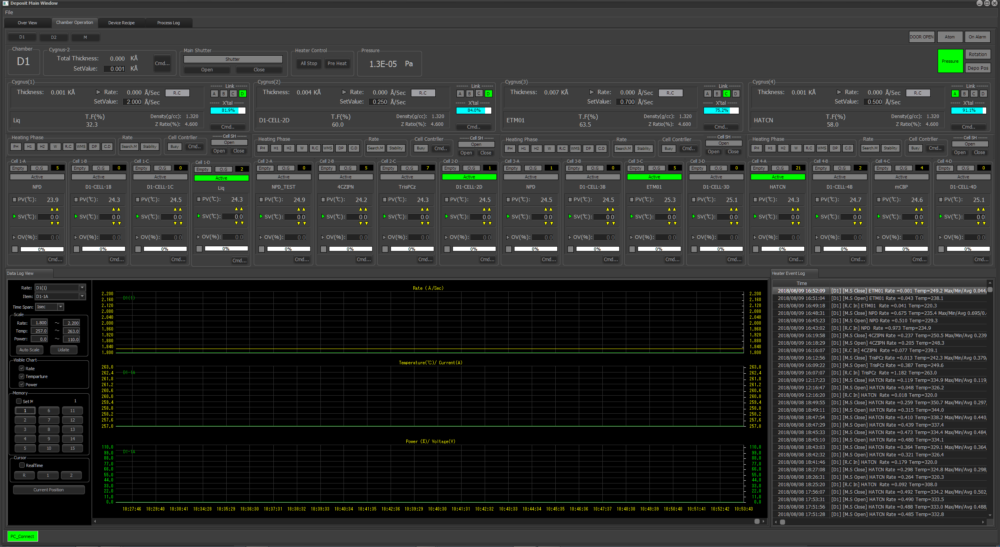This screenshot has height=547, width=1000.
Task: Click the Atom button
Action: 950,37
